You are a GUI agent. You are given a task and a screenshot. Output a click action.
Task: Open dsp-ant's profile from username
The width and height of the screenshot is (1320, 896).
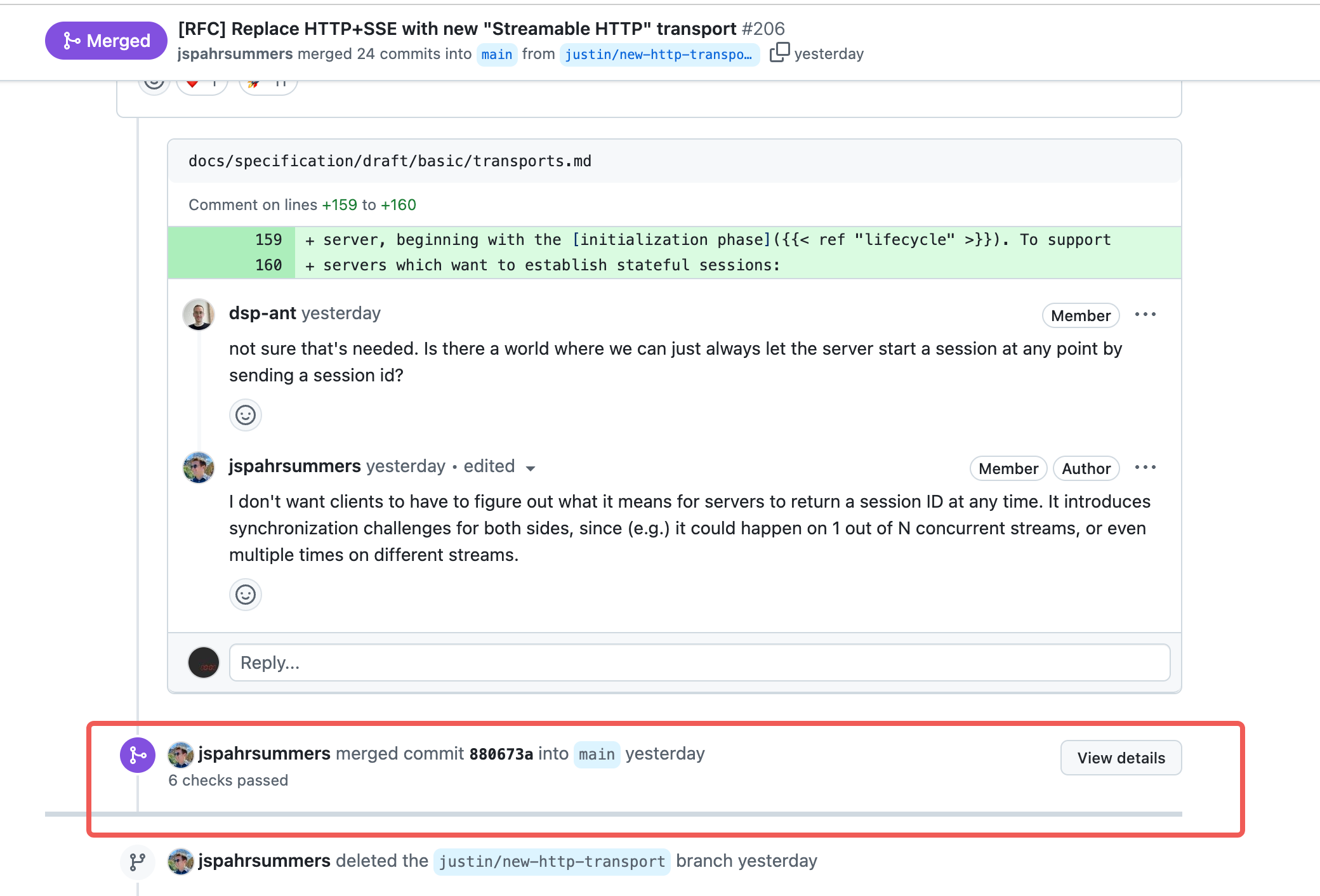pyautogui.click(x=262, y=313)
